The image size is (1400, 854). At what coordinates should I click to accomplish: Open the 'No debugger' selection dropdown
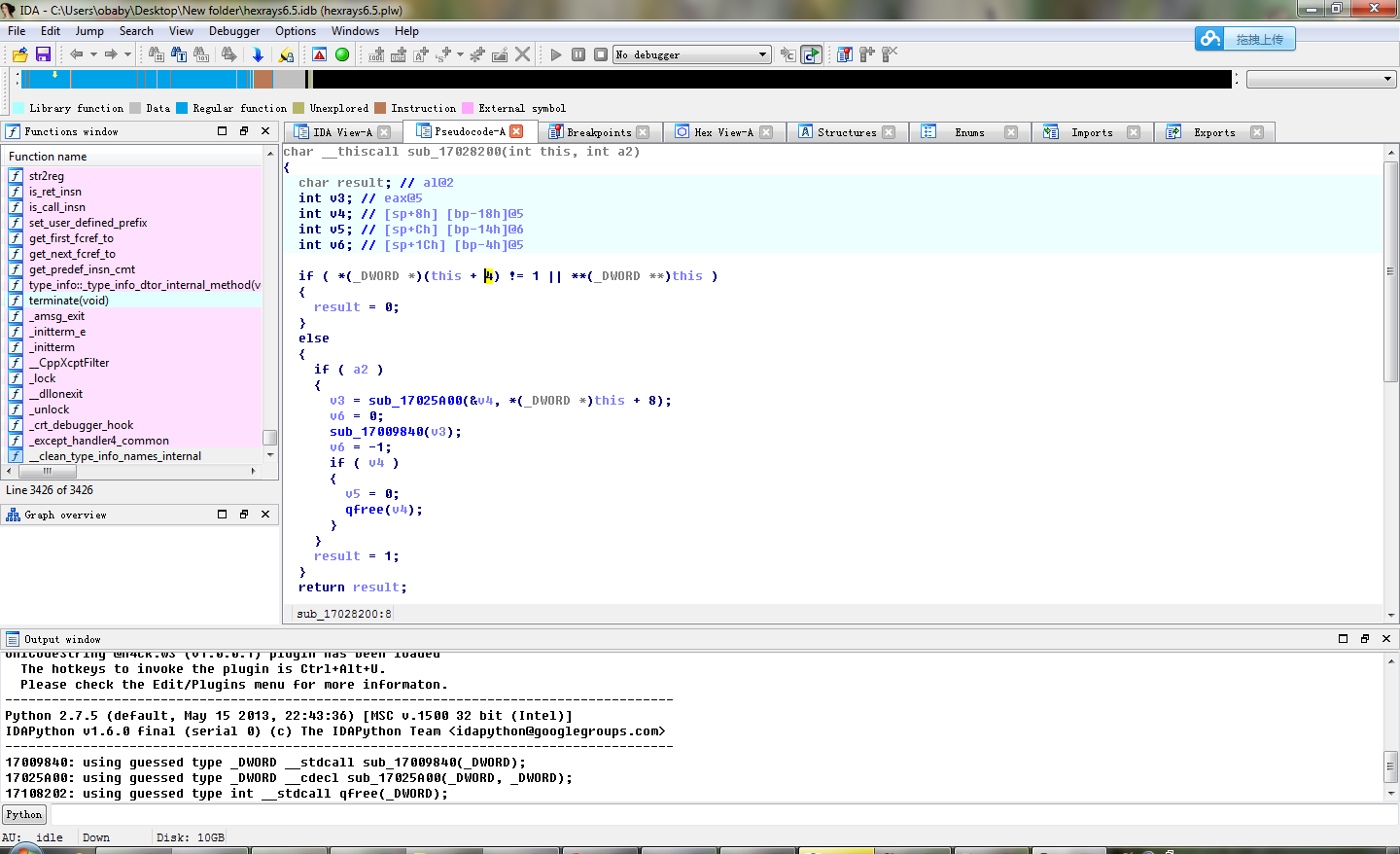(x=692, y=54)
